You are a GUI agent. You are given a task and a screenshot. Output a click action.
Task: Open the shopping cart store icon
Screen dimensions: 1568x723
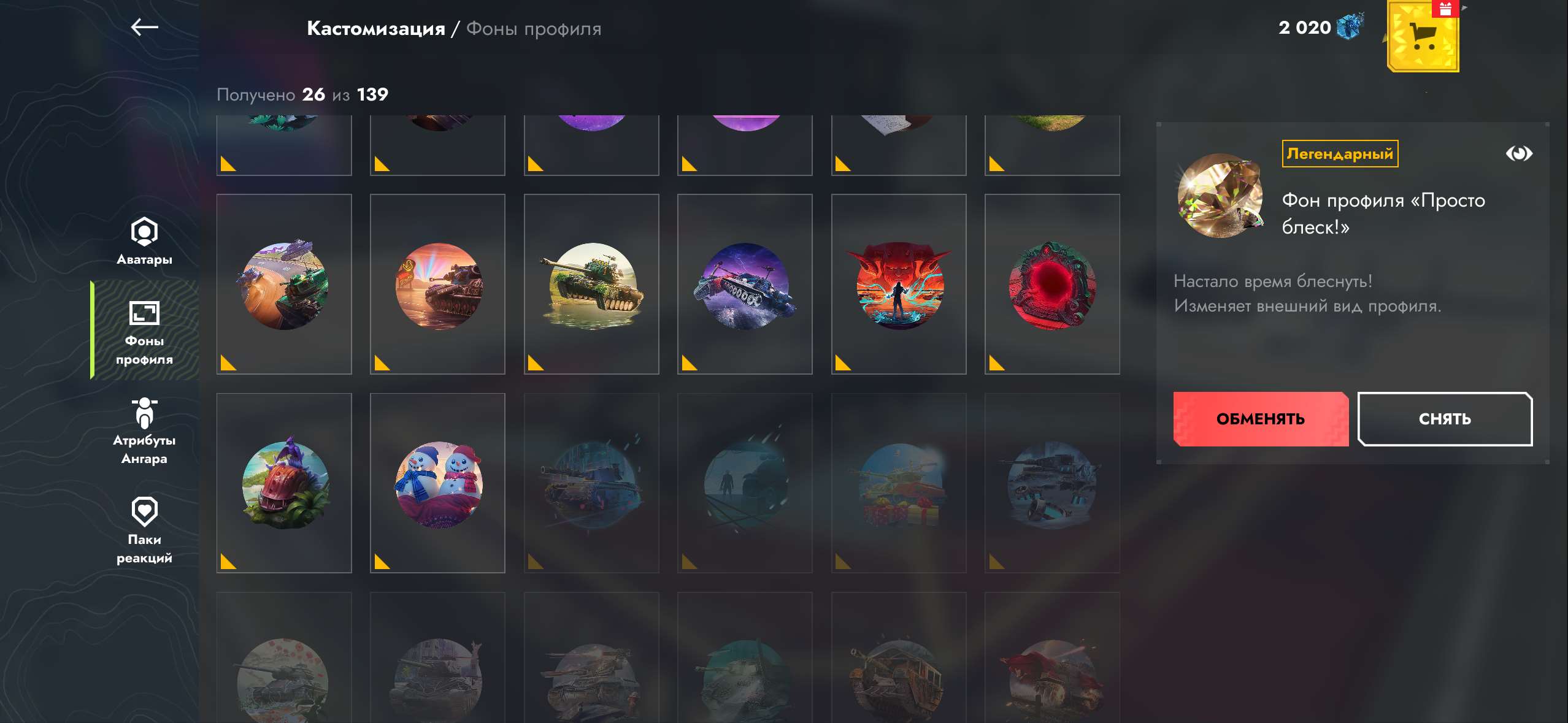pyautogui.click(x=1423, y=37)
